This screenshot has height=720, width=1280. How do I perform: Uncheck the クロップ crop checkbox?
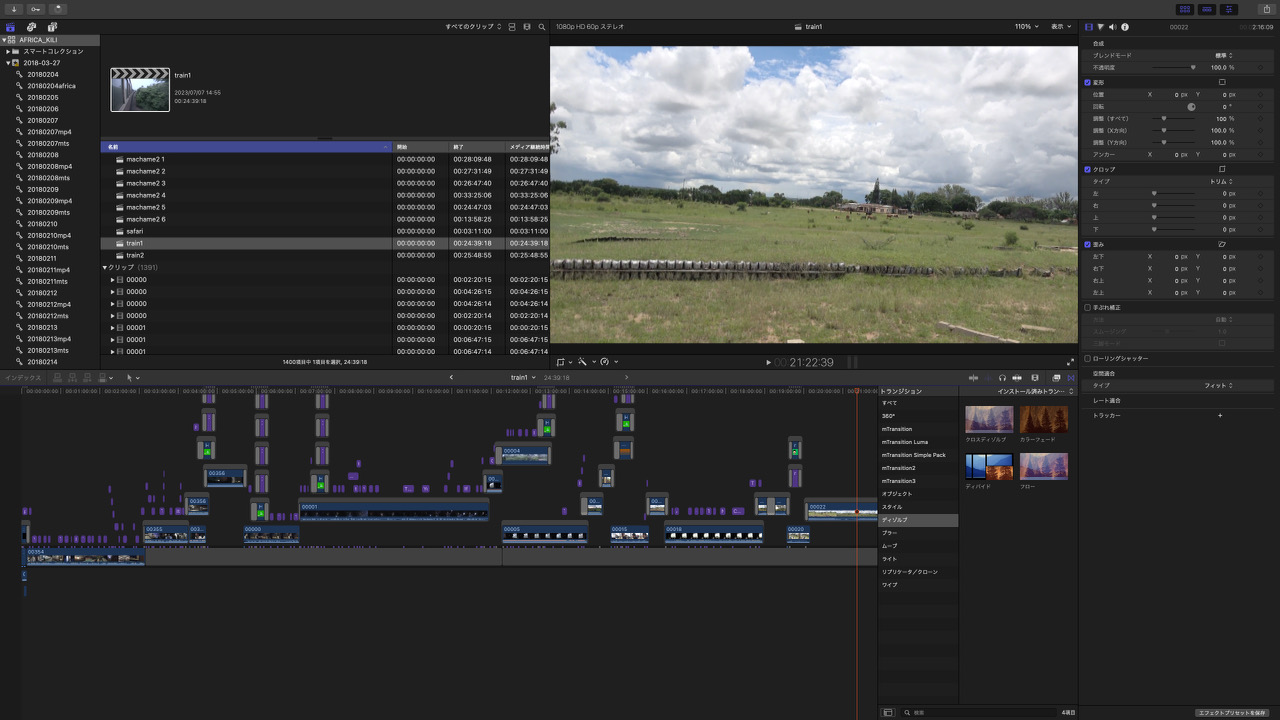[x=1088, y=169]
